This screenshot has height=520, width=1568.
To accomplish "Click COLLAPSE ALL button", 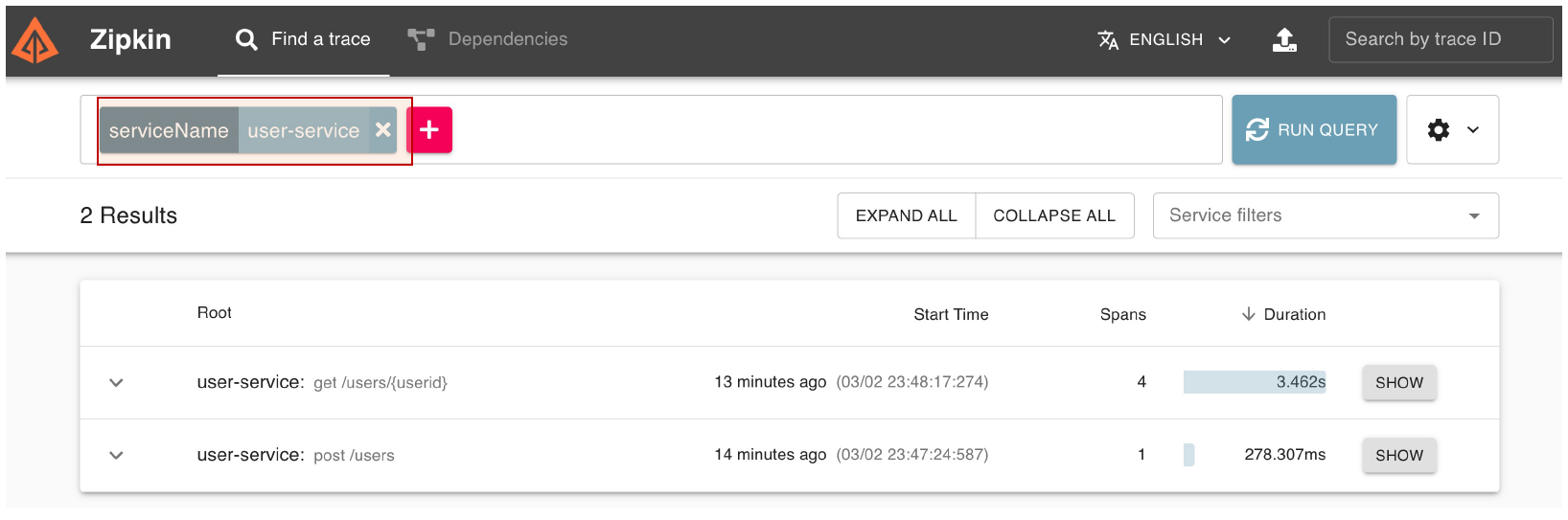I will tap(1054, 215).
